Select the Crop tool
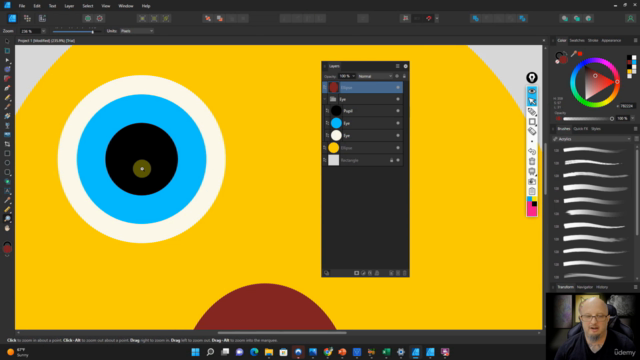Viewport: 640px width, 360px height. (7, 144)
